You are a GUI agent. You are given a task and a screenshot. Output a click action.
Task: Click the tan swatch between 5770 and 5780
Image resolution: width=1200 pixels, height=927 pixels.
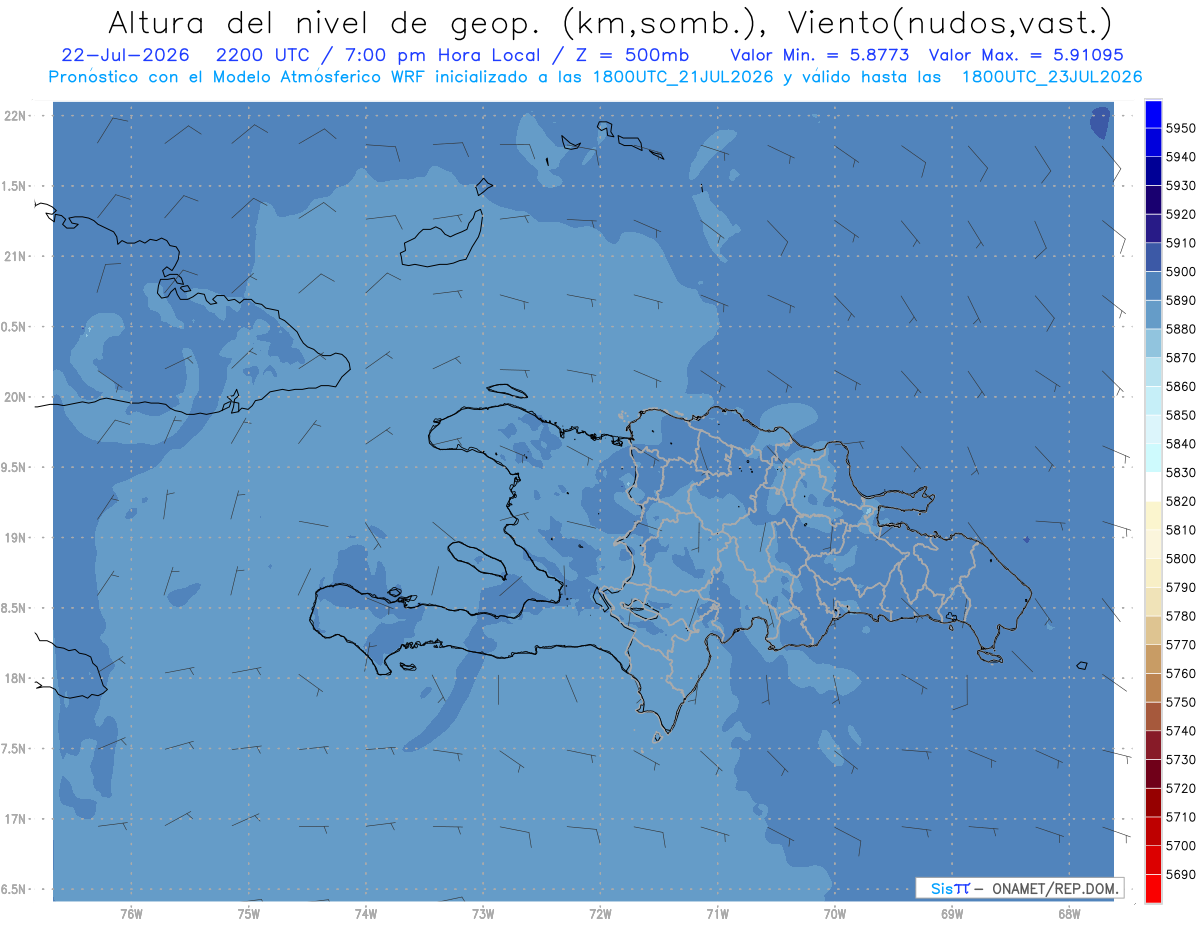1153,630
